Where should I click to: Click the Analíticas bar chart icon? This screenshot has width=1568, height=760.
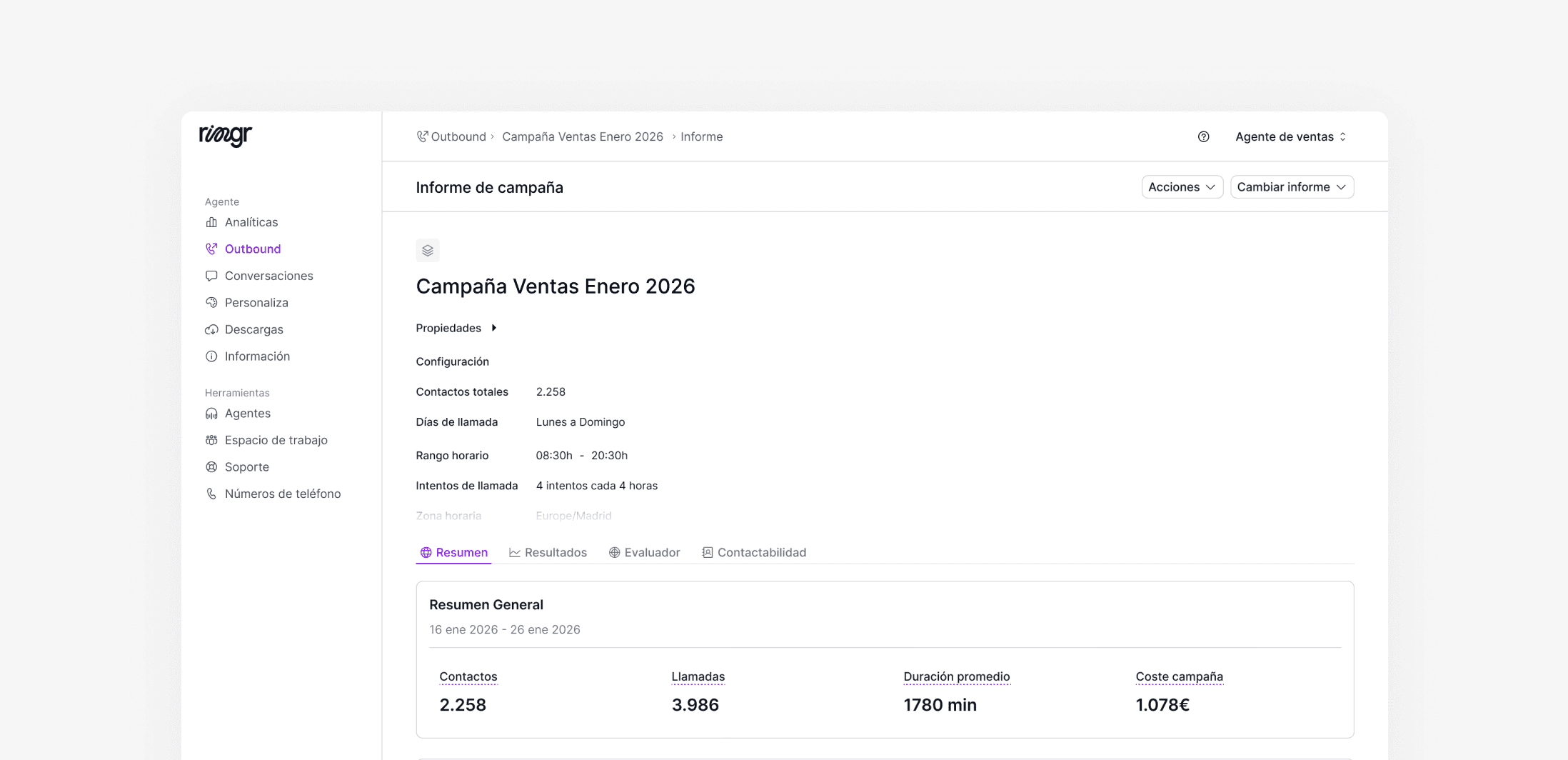(x=211, y=222)
